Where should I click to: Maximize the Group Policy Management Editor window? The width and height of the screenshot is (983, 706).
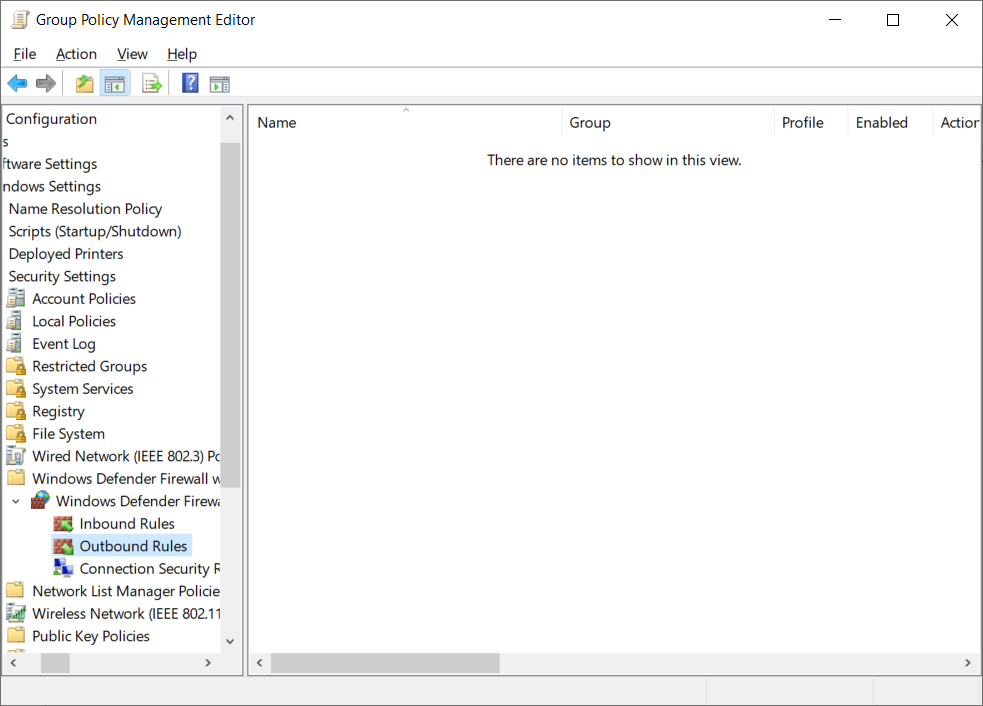[893, 20]
